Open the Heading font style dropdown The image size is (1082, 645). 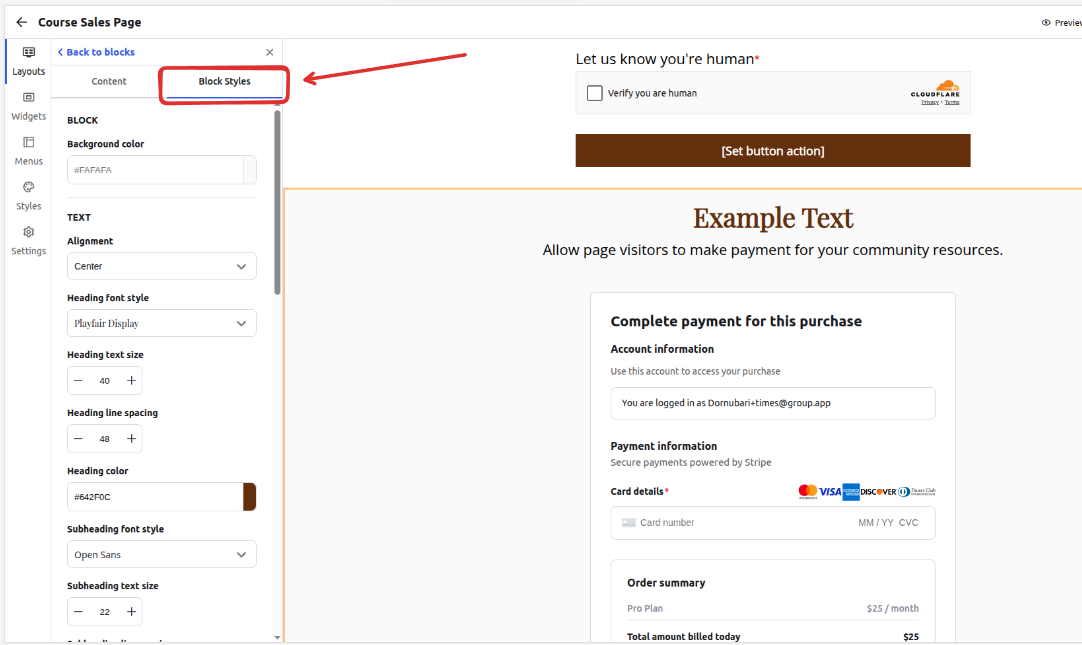tap(161, 324)
